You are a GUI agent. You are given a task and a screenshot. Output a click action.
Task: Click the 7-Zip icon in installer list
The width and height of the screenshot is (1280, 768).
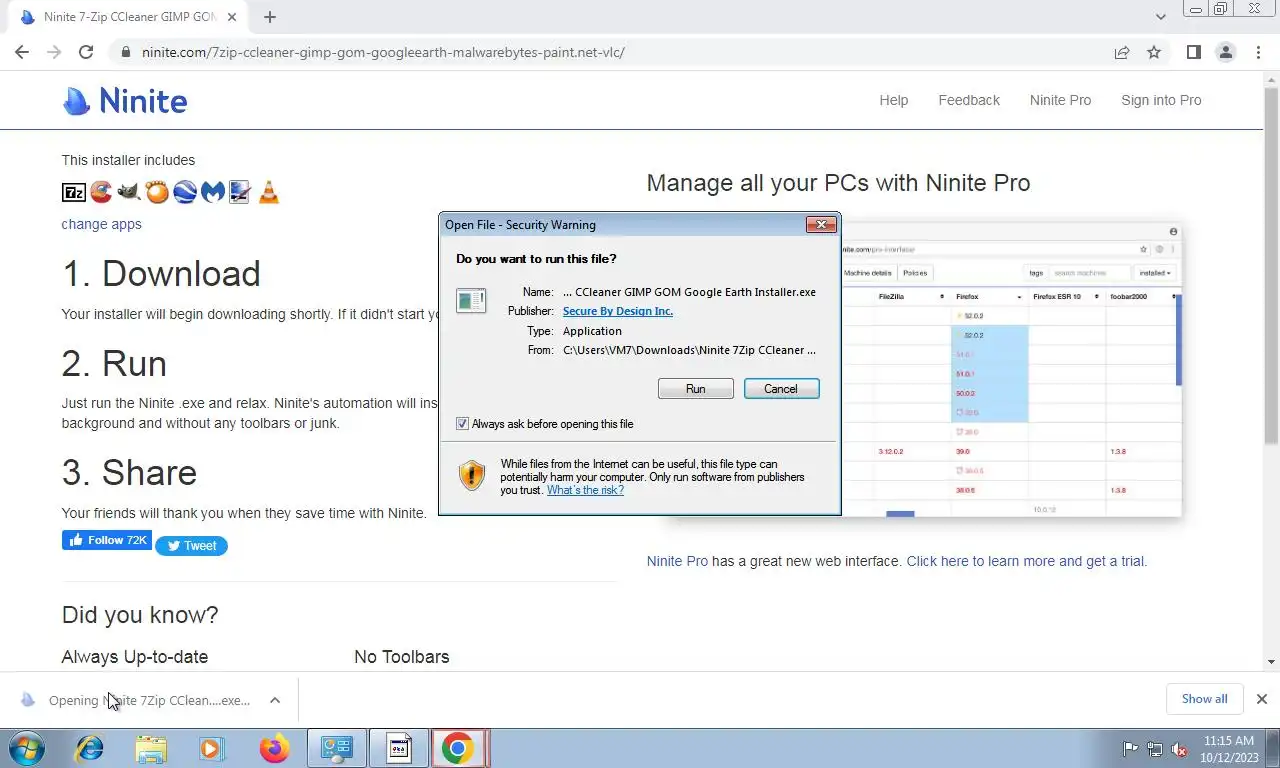coord(74,192)
